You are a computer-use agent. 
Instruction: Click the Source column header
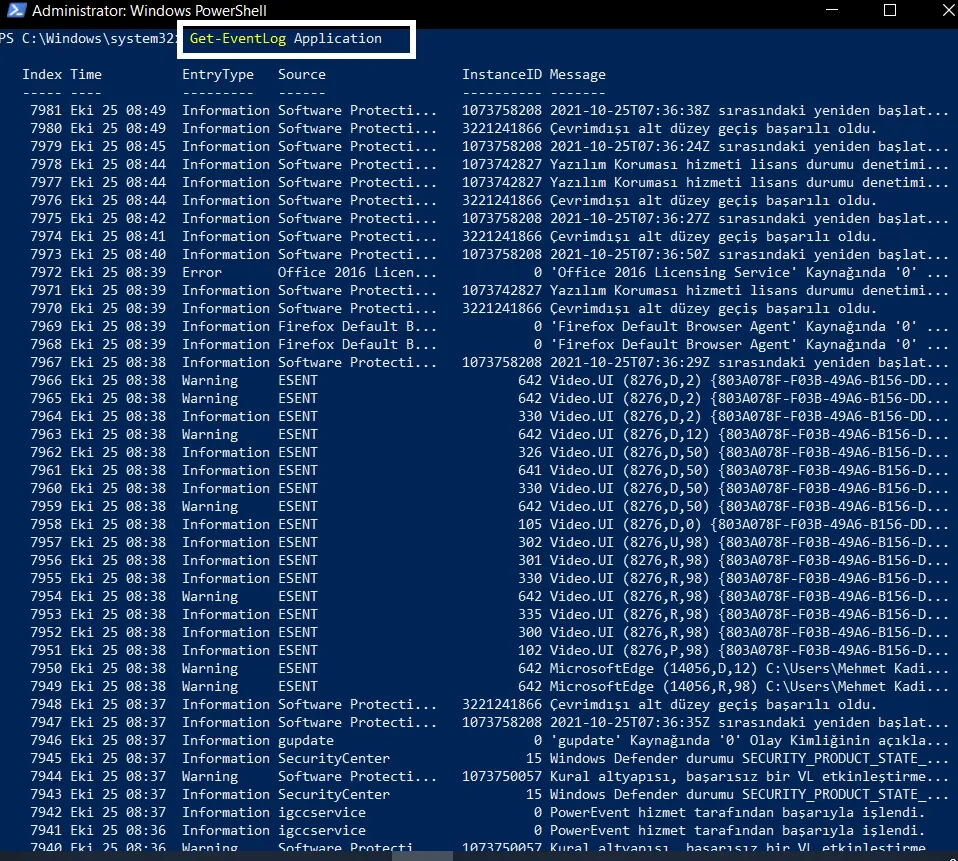[302, 75]
